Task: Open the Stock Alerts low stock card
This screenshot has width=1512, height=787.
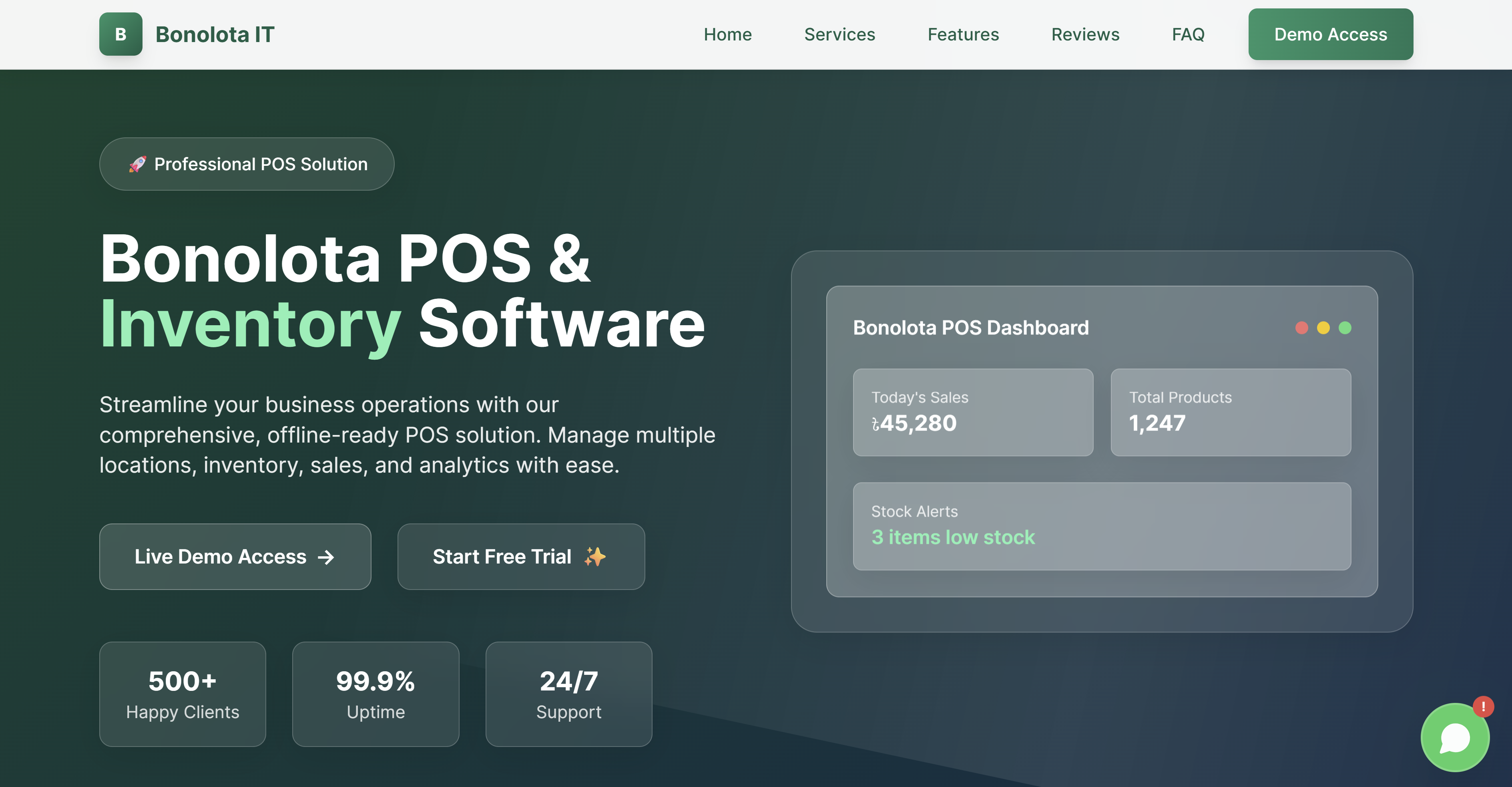Action: pyautogui.click(x=1101, y=525)
